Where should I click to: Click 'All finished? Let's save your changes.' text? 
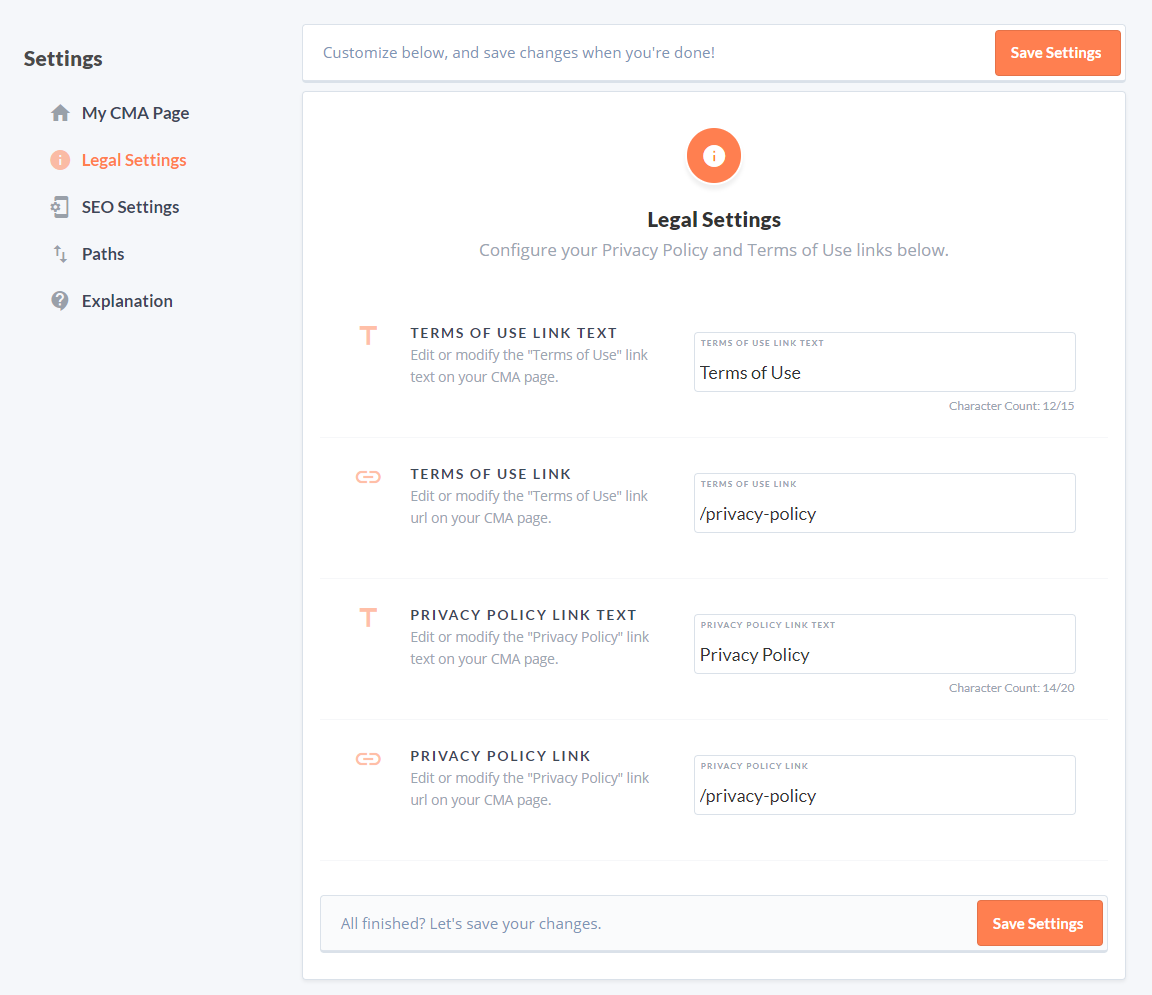[471, 924]
